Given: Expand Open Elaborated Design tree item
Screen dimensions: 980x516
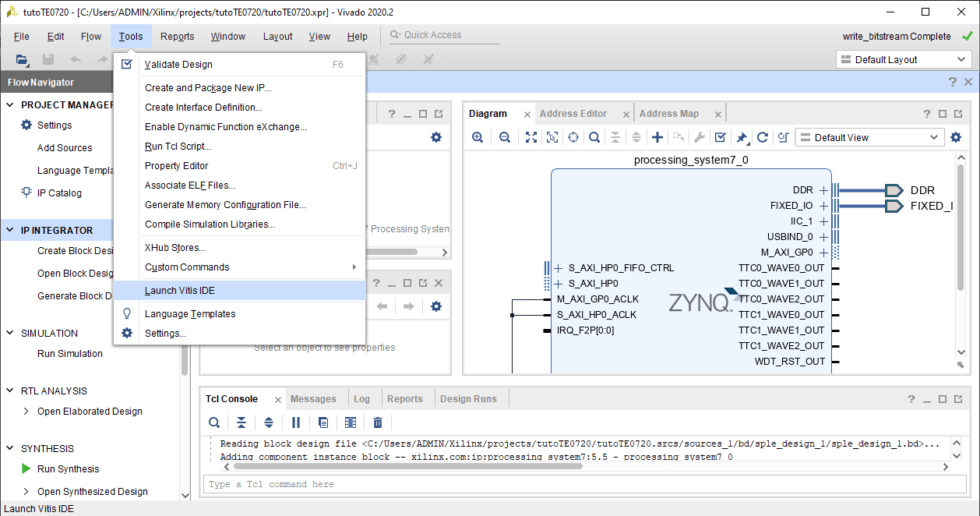Looking at the screenshot, I should pyautogui.click(x=26, y=411).
